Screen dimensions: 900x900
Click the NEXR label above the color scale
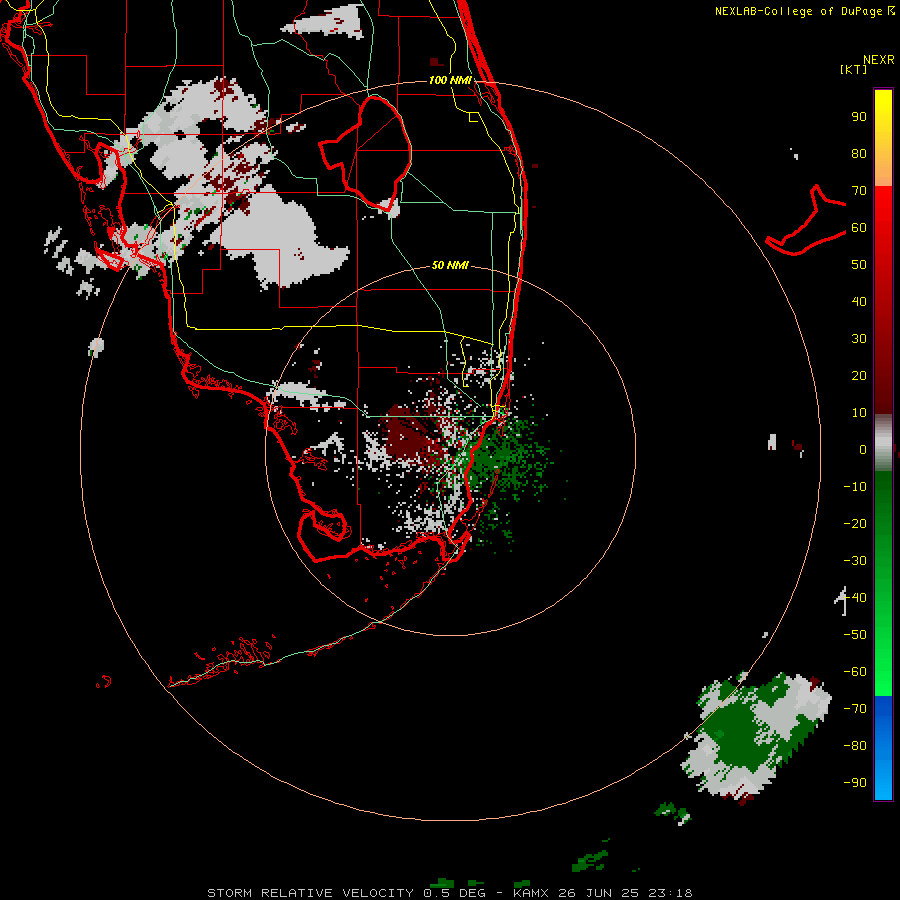coord(879,60)
